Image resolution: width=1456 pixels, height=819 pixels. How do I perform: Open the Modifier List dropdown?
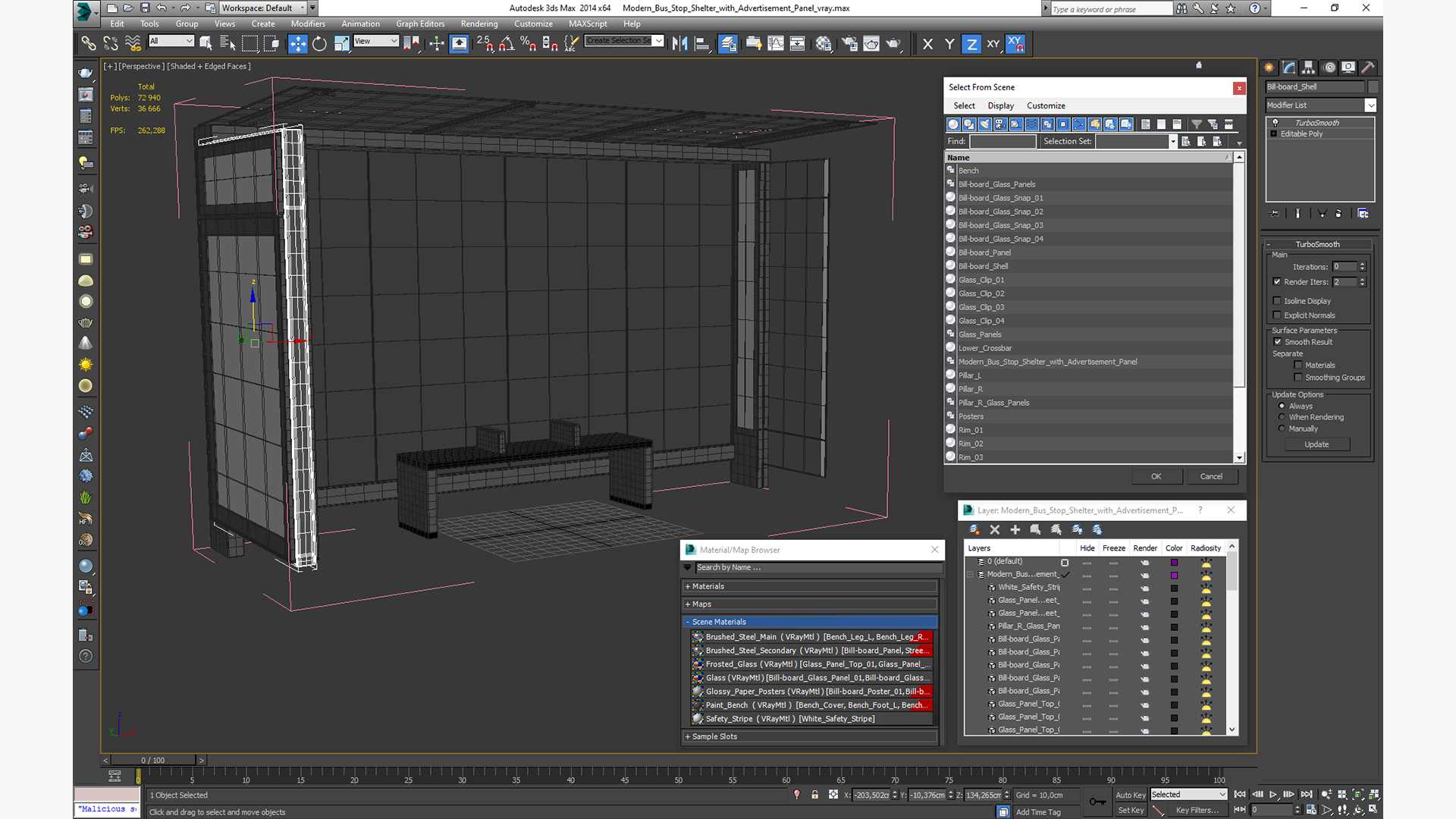pos(1370,105)
